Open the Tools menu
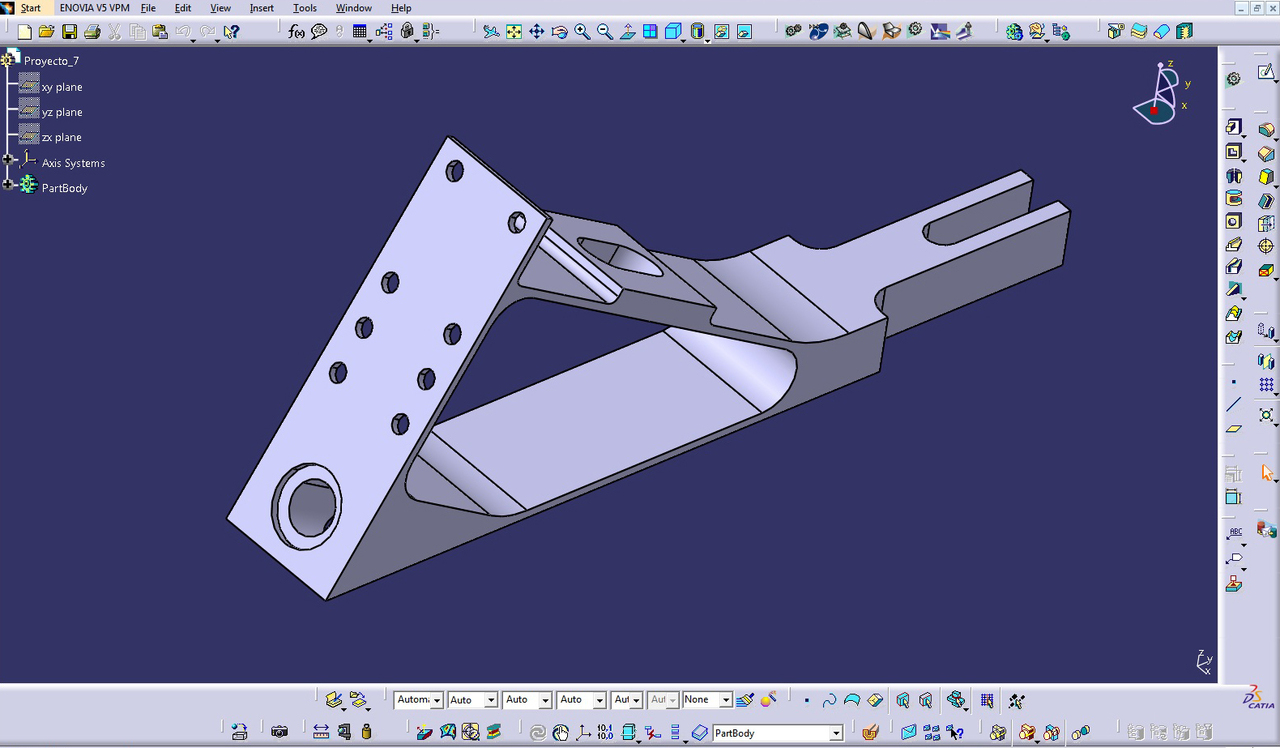 coord(305,8)
